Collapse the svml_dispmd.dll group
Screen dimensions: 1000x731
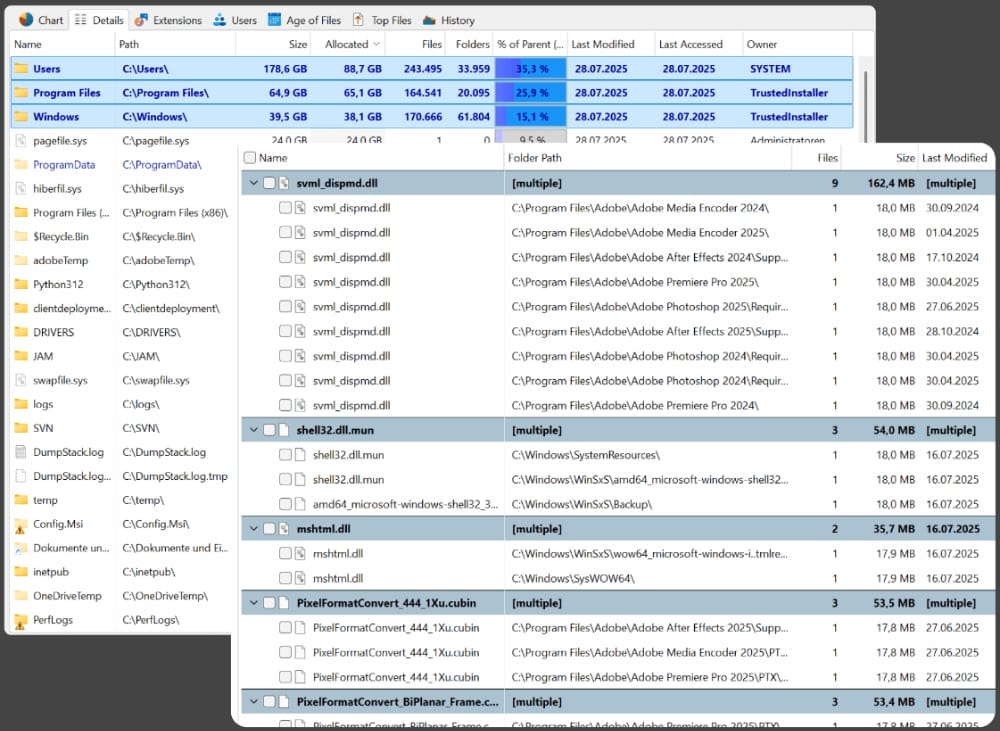253,183
